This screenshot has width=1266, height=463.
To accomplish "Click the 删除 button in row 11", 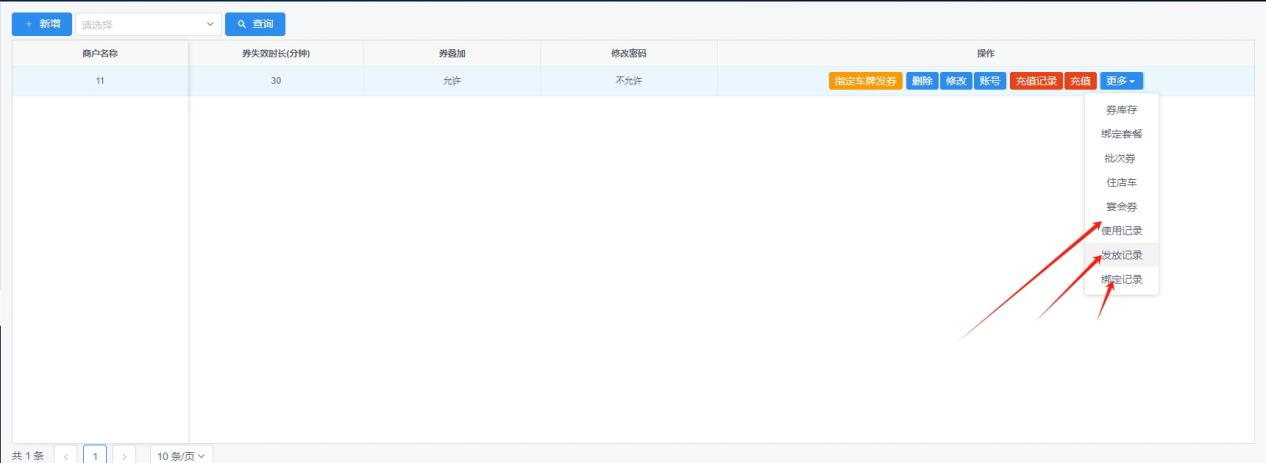I will tap(922, 81).
